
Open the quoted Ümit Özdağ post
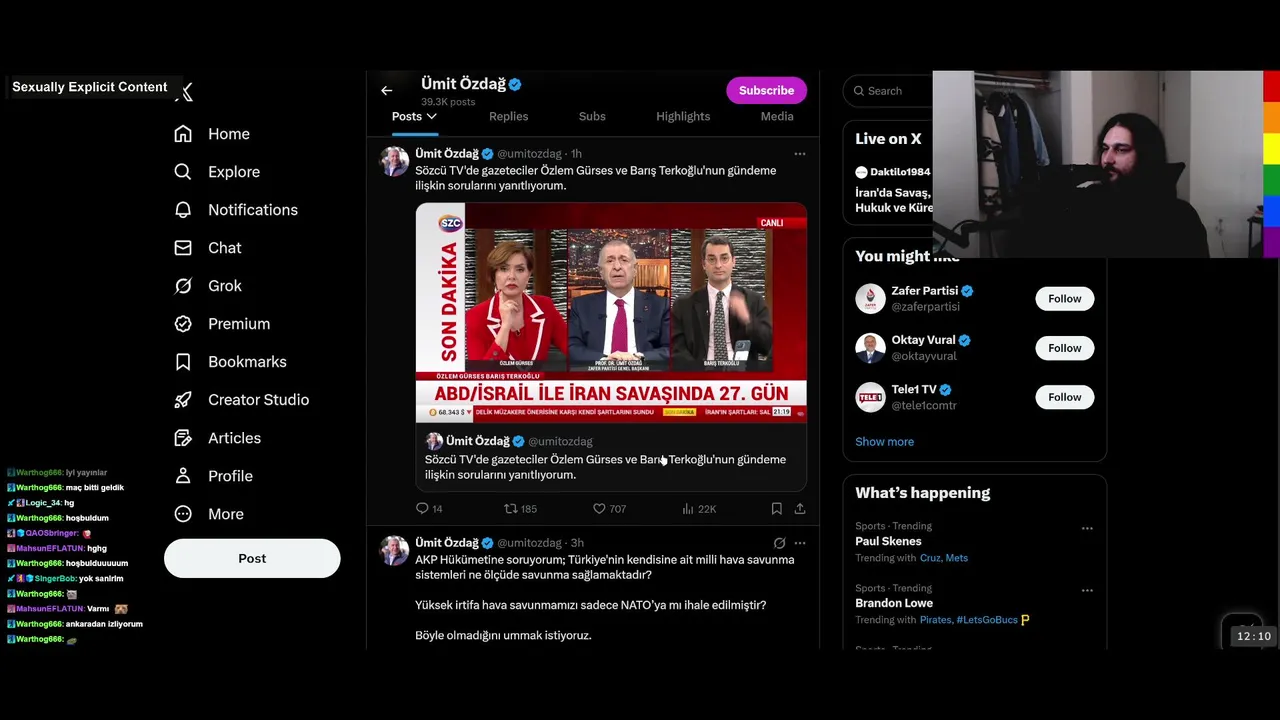click(611, 458)
